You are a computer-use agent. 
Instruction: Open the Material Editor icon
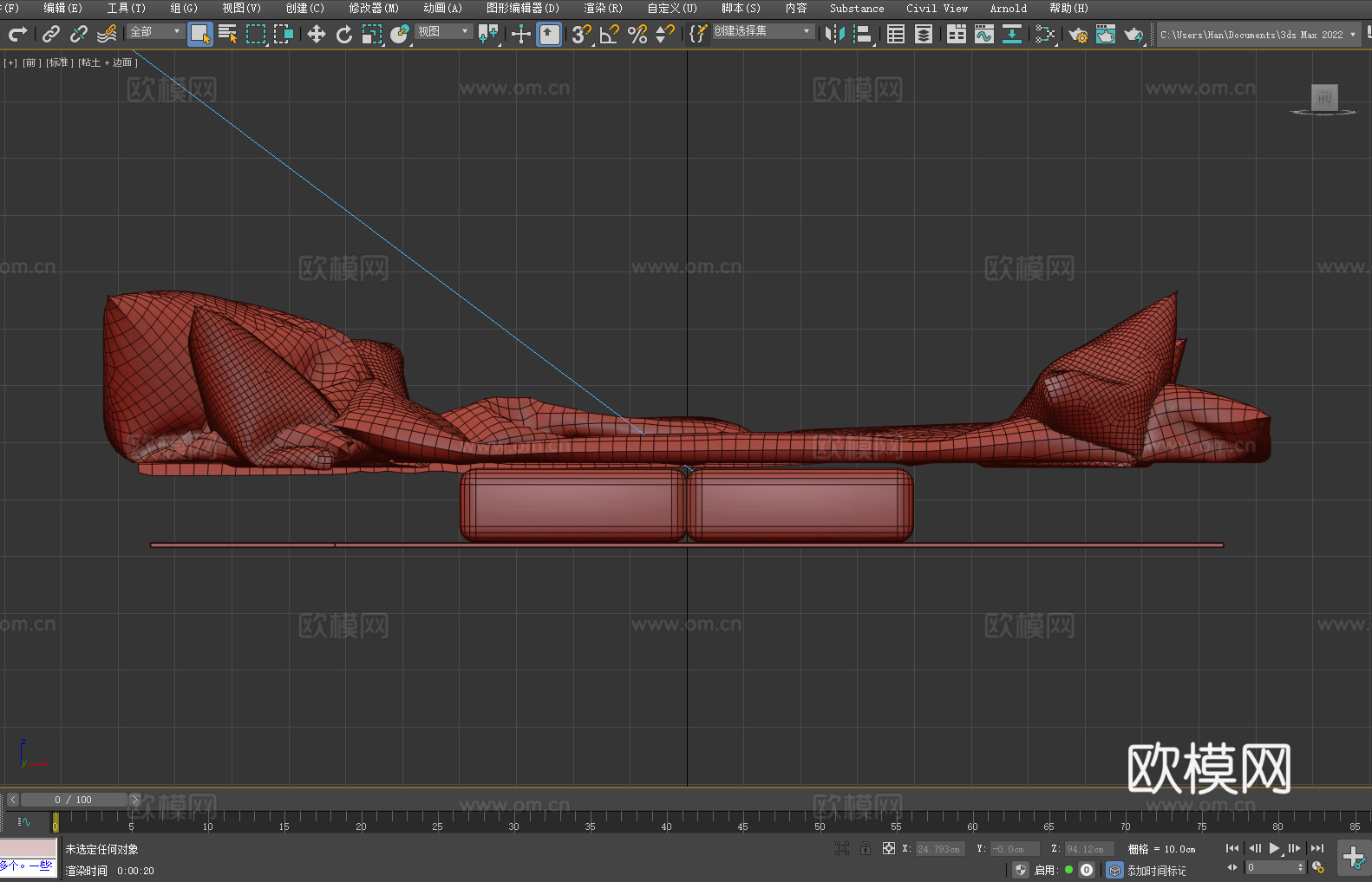pyautogui.click(x=1045, y=34)
